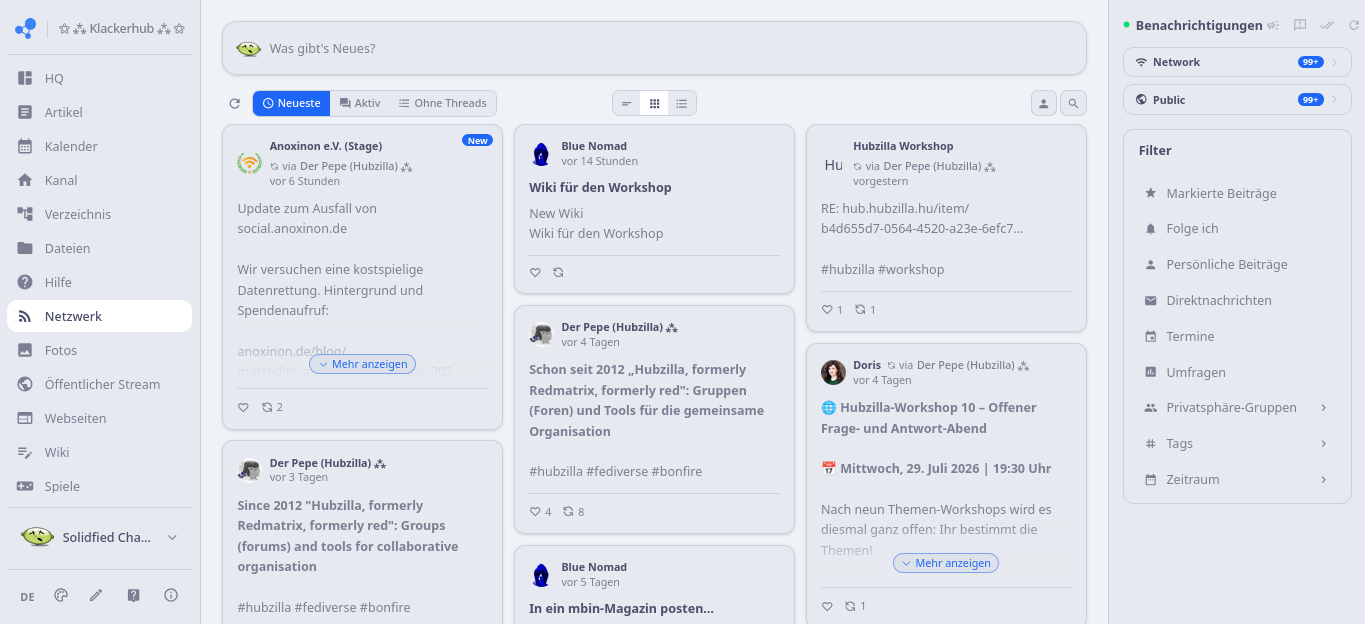Like the Anoxinon e.V. post
This screenshot has width=1365, height=624.
pos(243,407)
